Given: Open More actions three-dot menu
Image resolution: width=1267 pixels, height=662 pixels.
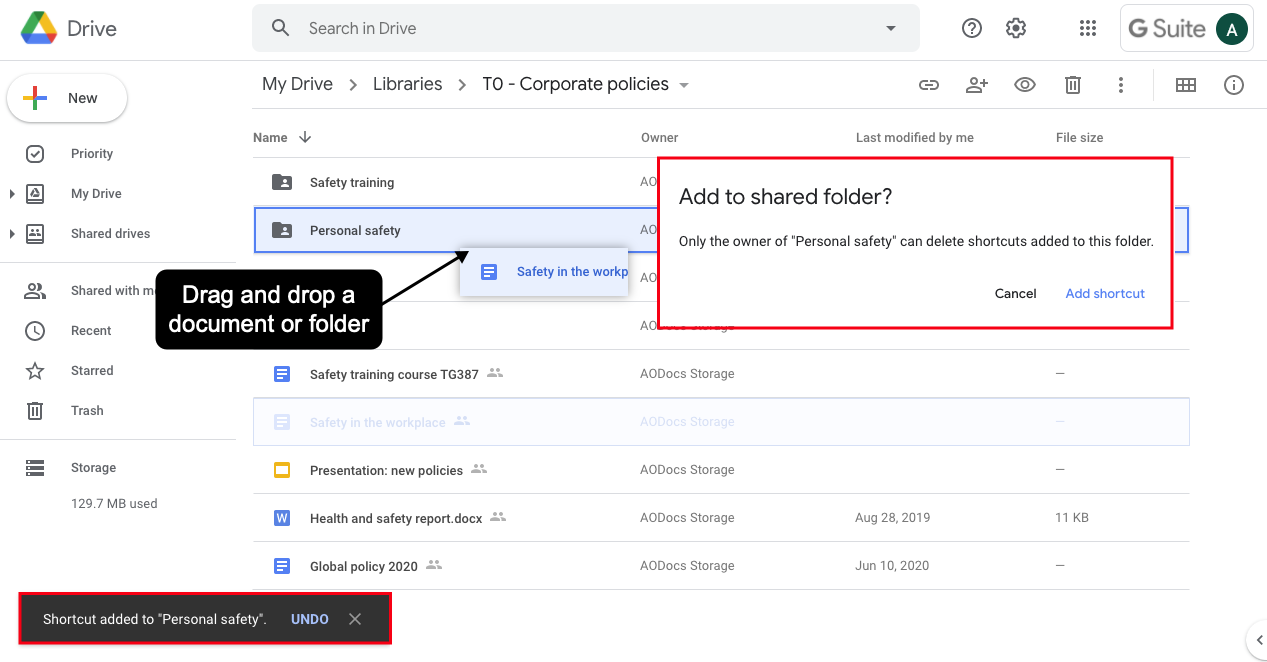Looking at the screenshot, I should [x=1121, y=85].
